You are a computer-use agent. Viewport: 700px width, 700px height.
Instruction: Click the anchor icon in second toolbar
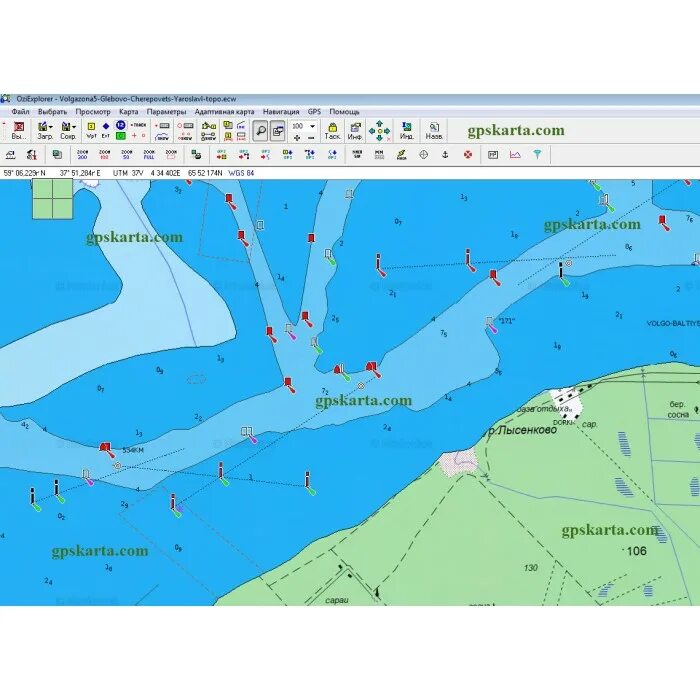[x=445, y=154]
